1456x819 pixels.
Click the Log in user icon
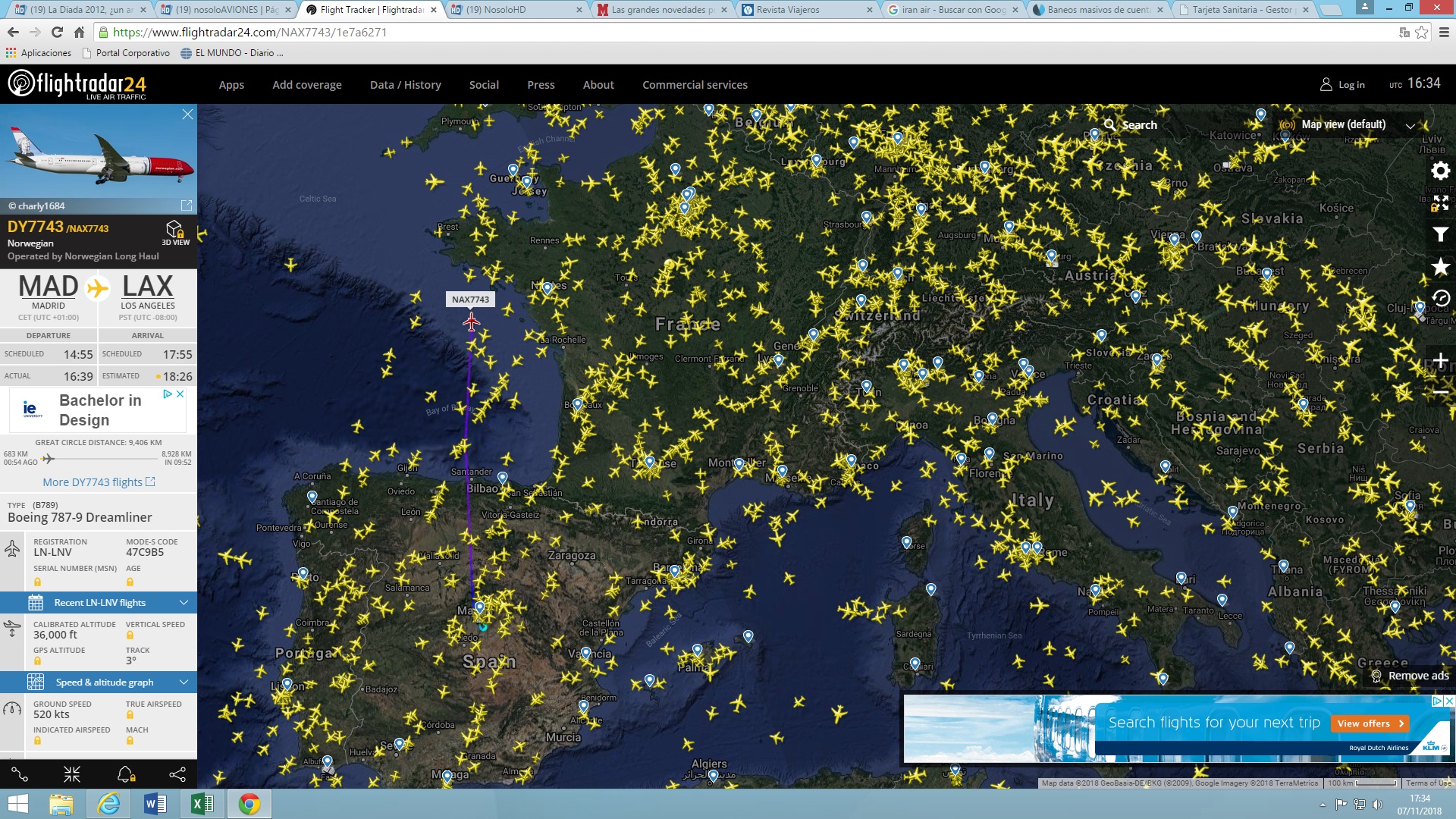(x=1326, y=84)
